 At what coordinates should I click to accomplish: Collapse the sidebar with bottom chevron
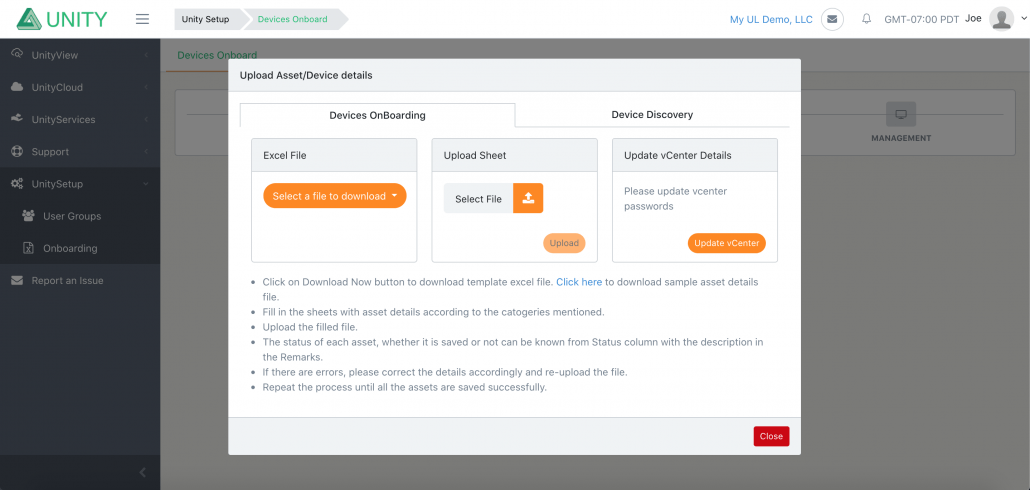pyautogui.click(x=143, y=472)
